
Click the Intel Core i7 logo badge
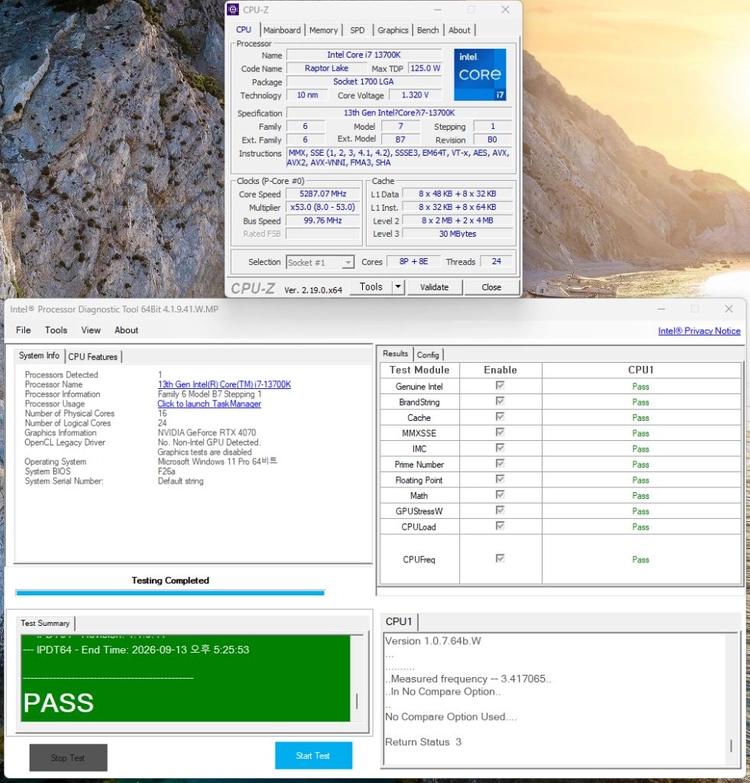480,74
